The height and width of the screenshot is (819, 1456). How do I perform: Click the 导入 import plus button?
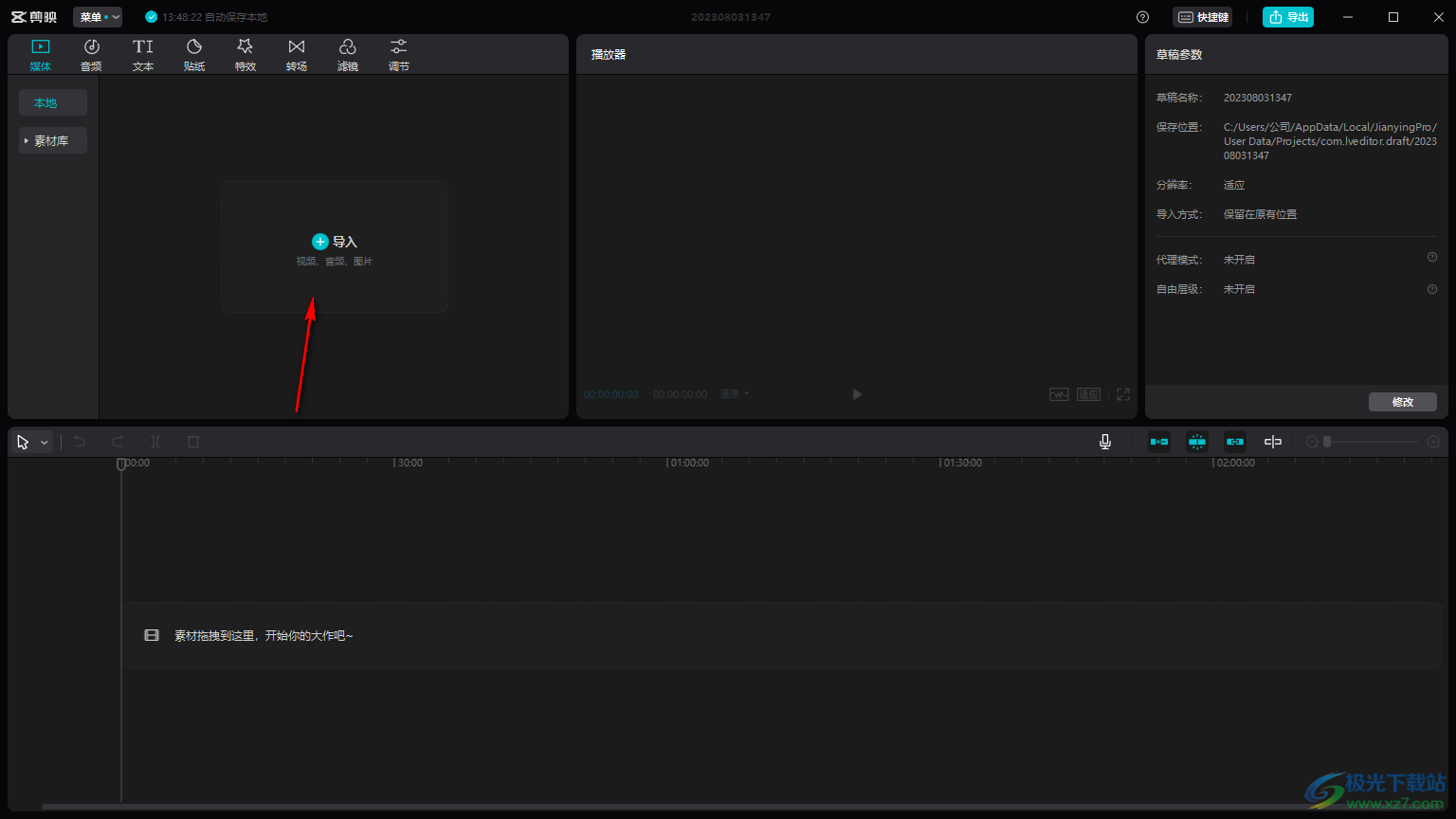320,242
